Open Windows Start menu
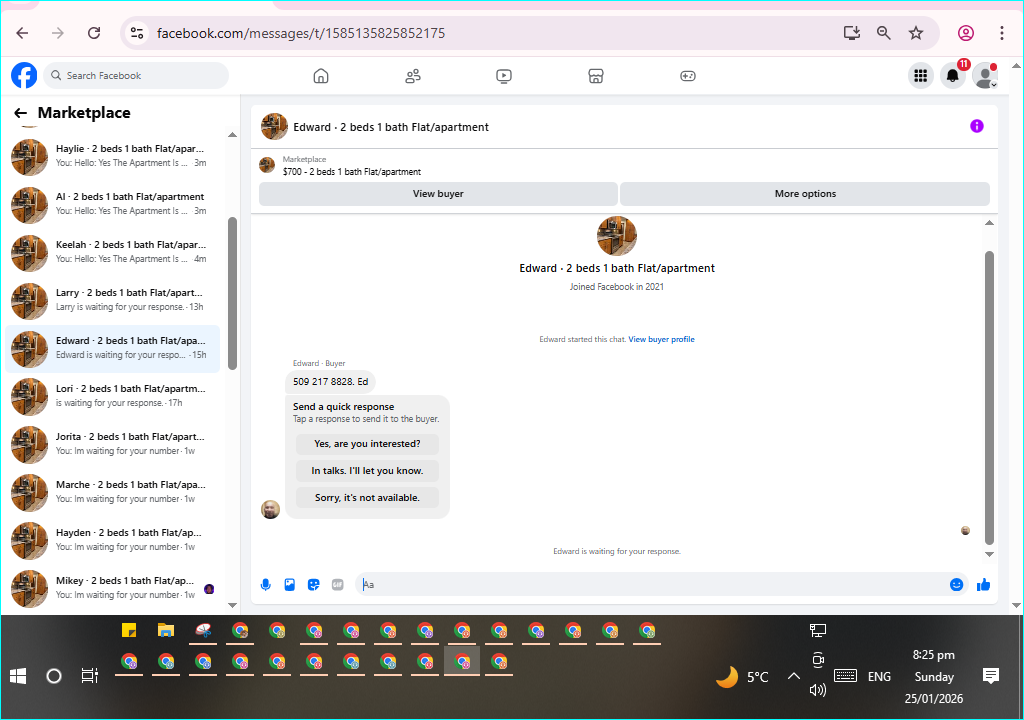This screenshot has width=1024, height=720. [x=18, y=676]
